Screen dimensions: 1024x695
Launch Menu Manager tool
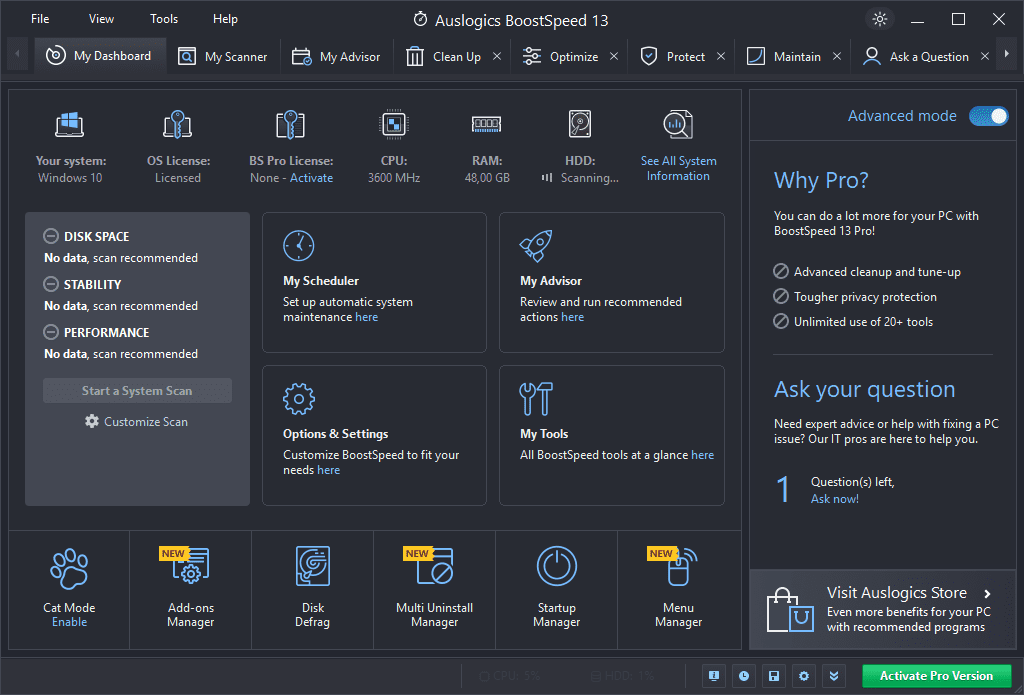(679, 590)
